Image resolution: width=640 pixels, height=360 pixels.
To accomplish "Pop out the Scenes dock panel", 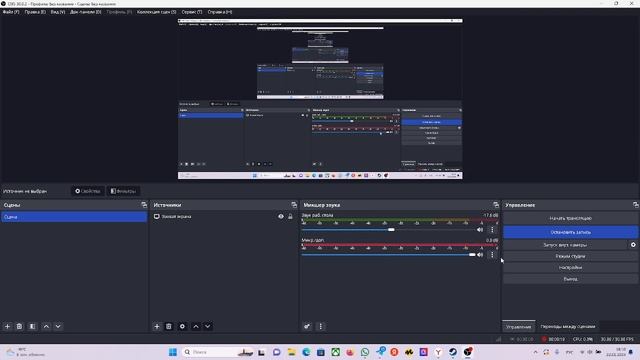I will 144,205.
